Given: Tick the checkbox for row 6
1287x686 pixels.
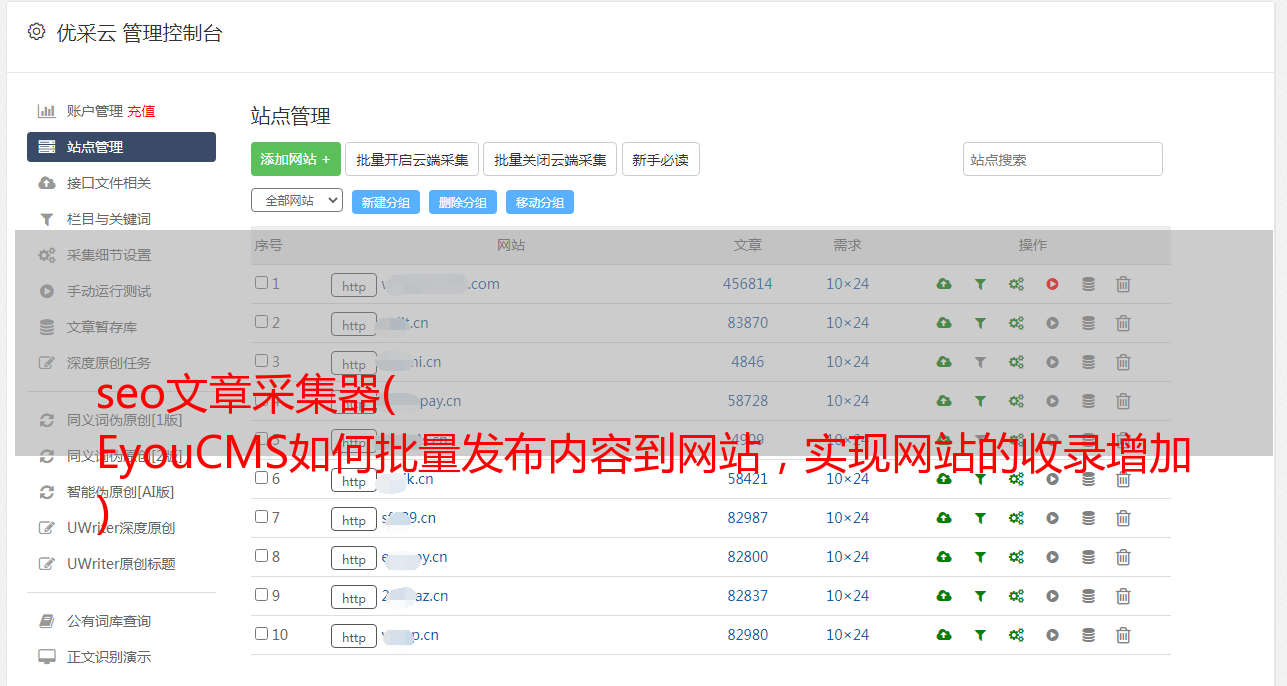Looking at the screenshot, I should [x=261, y=478].
